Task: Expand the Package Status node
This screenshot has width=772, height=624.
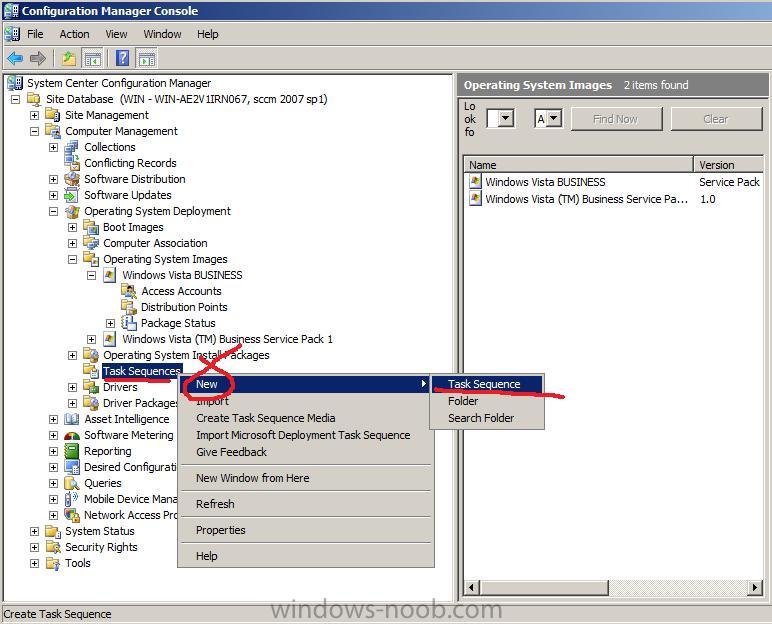Action: pyautogui.click(x=110, y=323)
